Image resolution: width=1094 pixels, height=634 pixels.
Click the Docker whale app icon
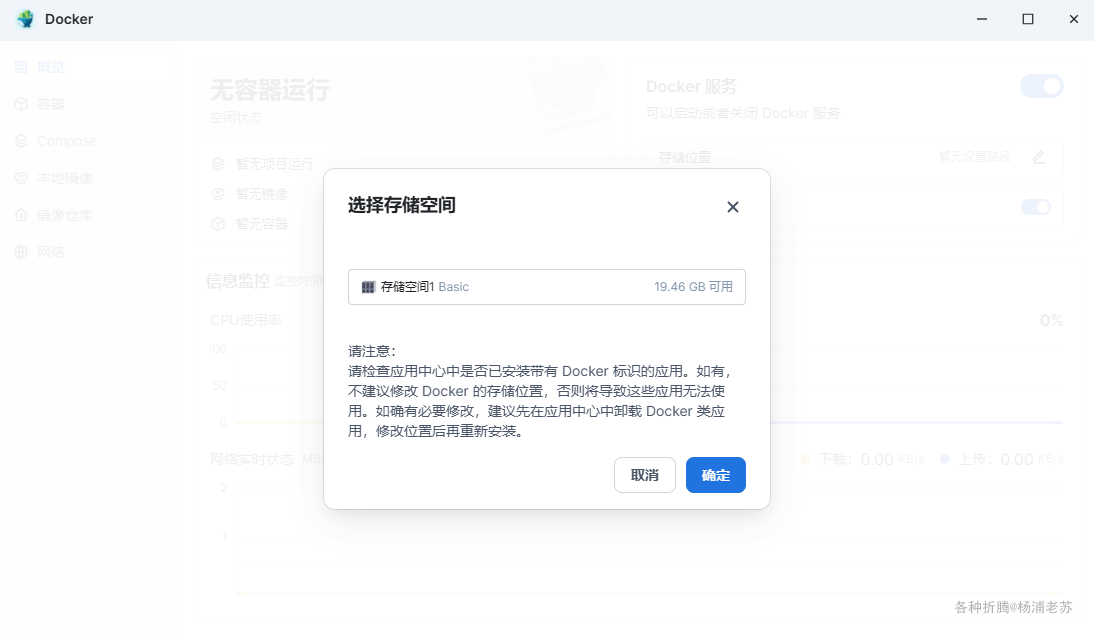tap(25, 19)
